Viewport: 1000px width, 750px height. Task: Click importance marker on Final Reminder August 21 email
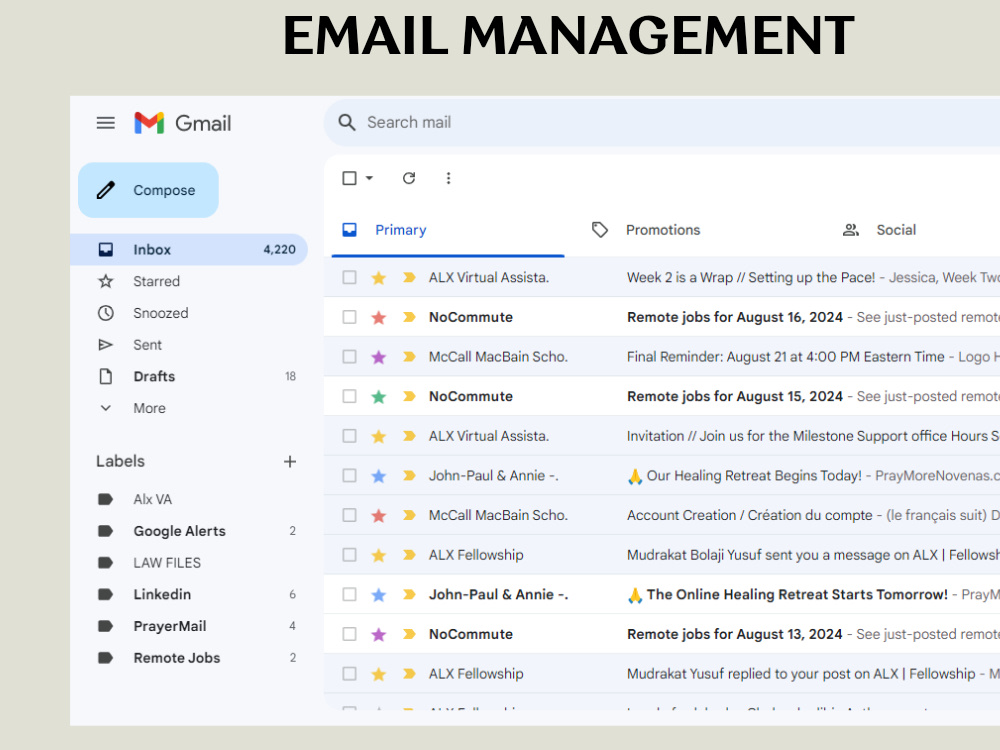pyautogui.click(x=409, y=357)
